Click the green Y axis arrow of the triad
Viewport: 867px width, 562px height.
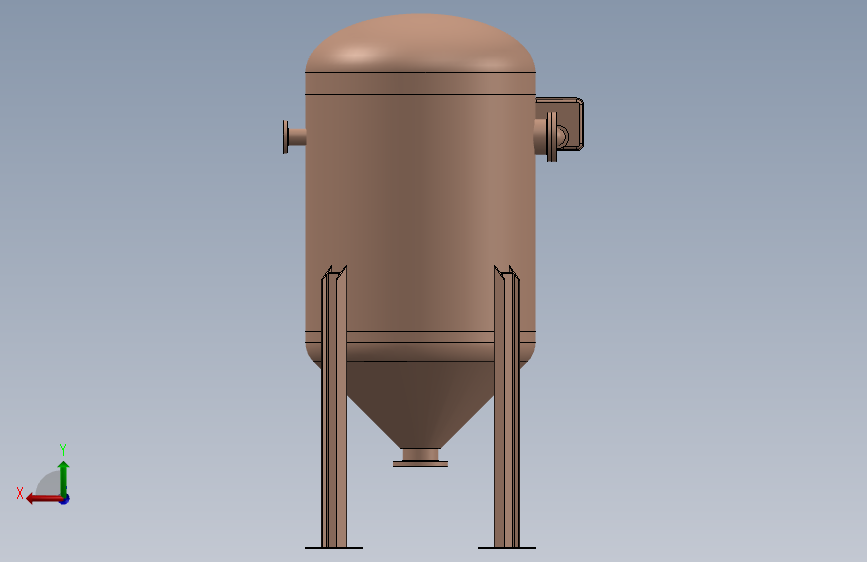point(64,478)
